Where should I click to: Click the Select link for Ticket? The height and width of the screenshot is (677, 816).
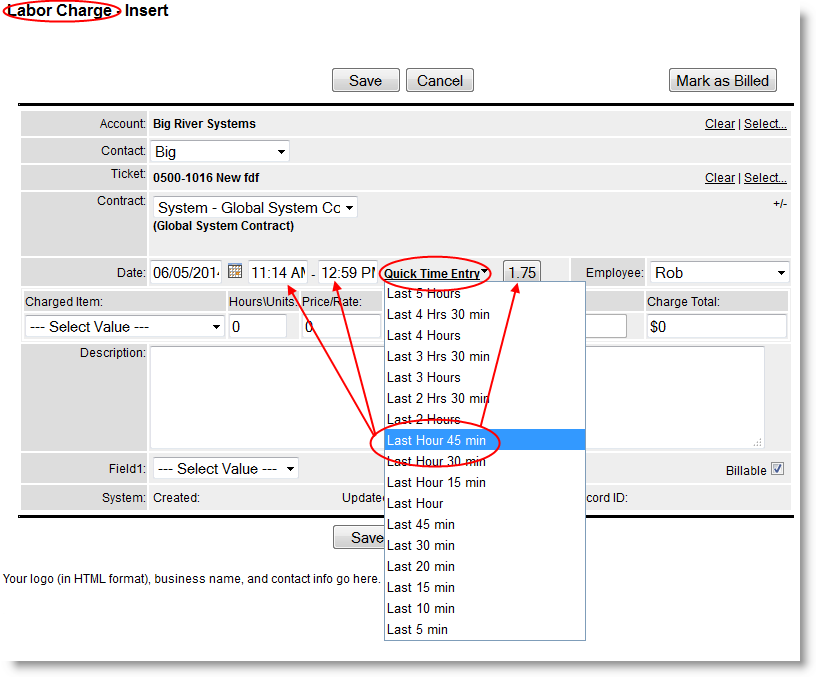coord(765,178)
